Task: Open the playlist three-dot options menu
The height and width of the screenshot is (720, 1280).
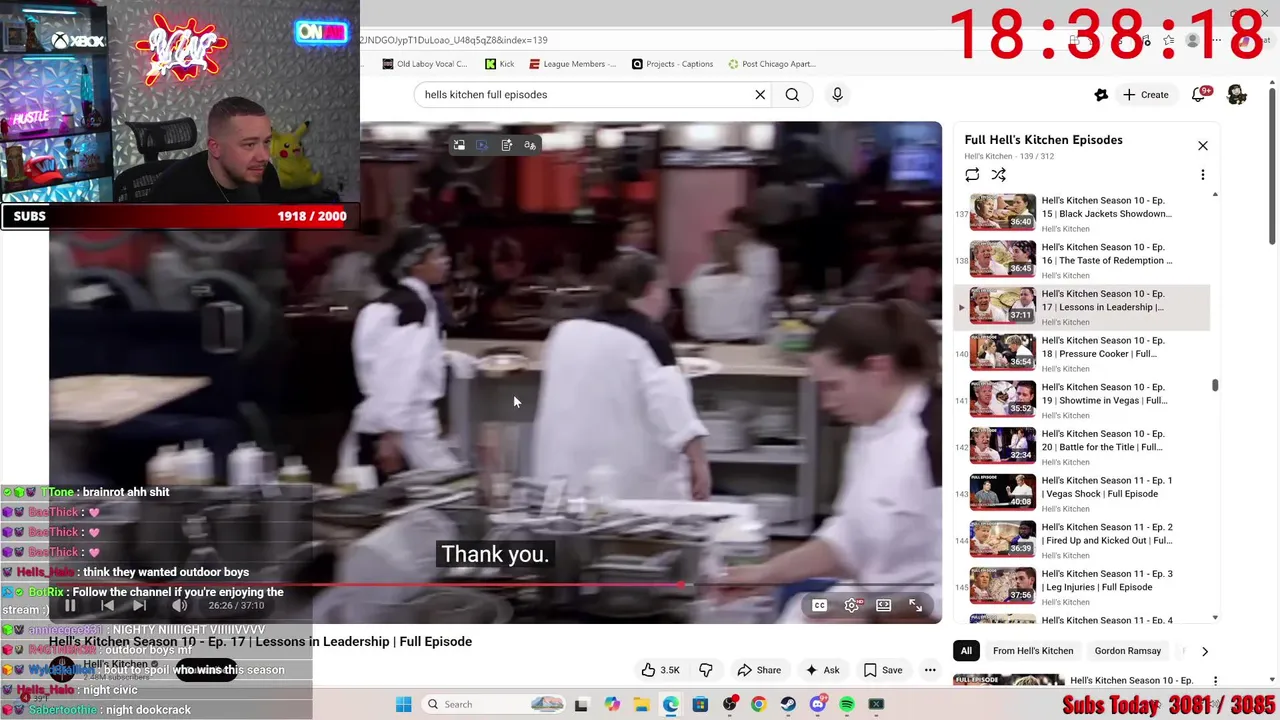Action: click(1202, 175)
